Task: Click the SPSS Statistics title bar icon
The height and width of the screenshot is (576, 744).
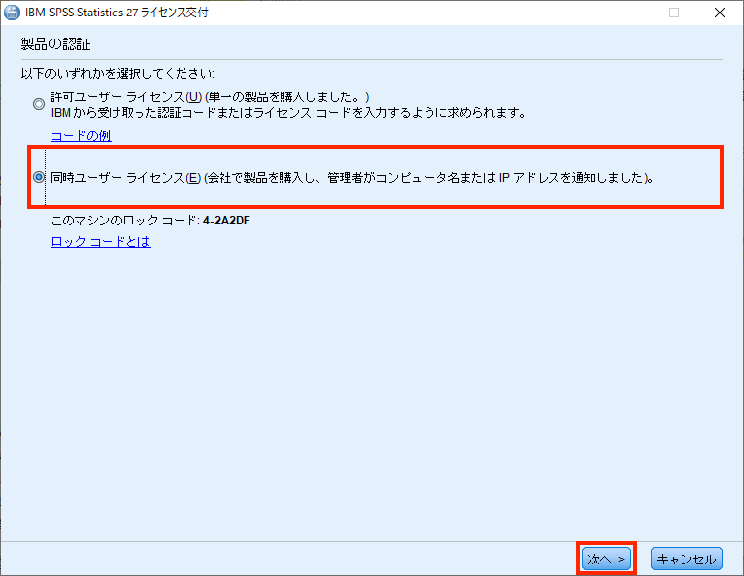Action: 11,12
